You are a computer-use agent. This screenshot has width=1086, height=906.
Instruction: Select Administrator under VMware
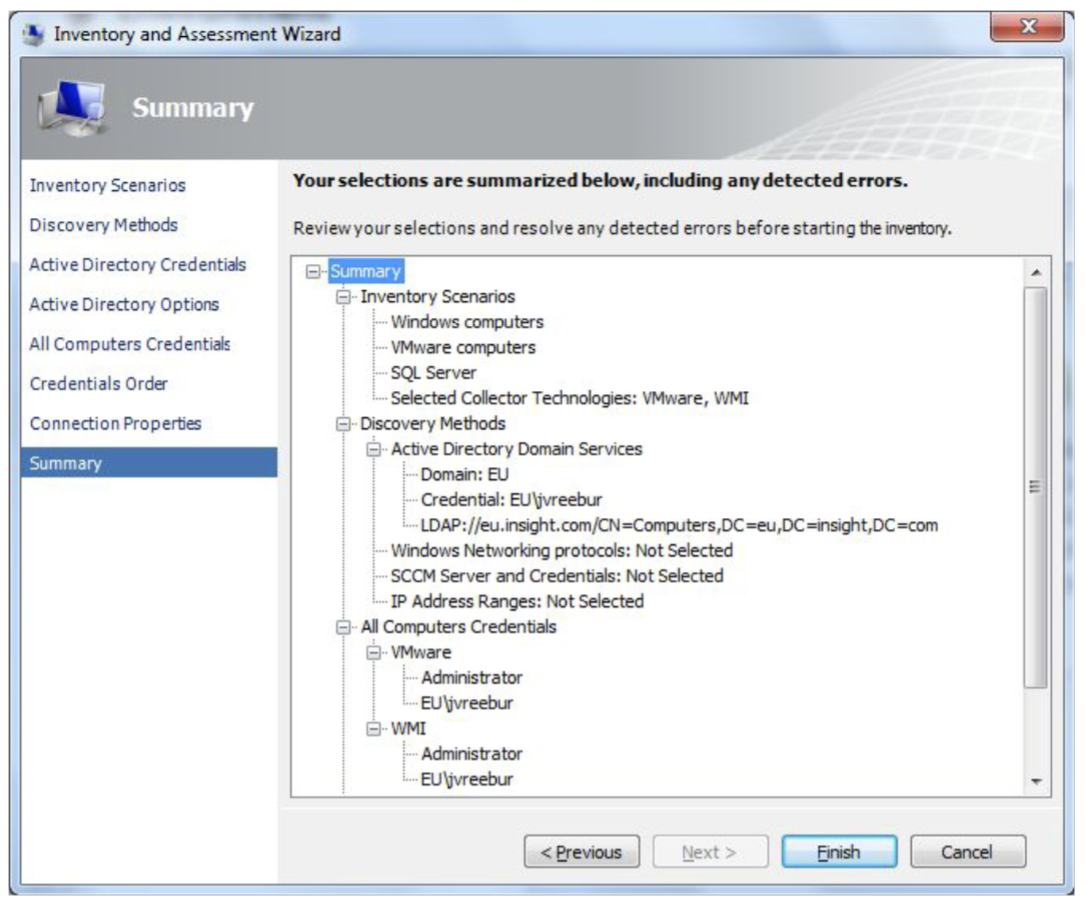[472, 678]
